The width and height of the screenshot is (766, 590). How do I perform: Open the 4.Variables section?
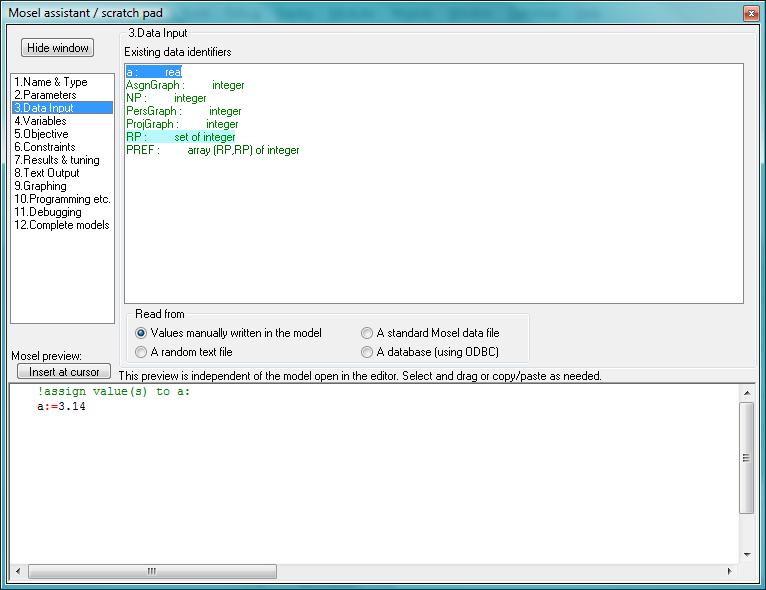coord(40,121)
